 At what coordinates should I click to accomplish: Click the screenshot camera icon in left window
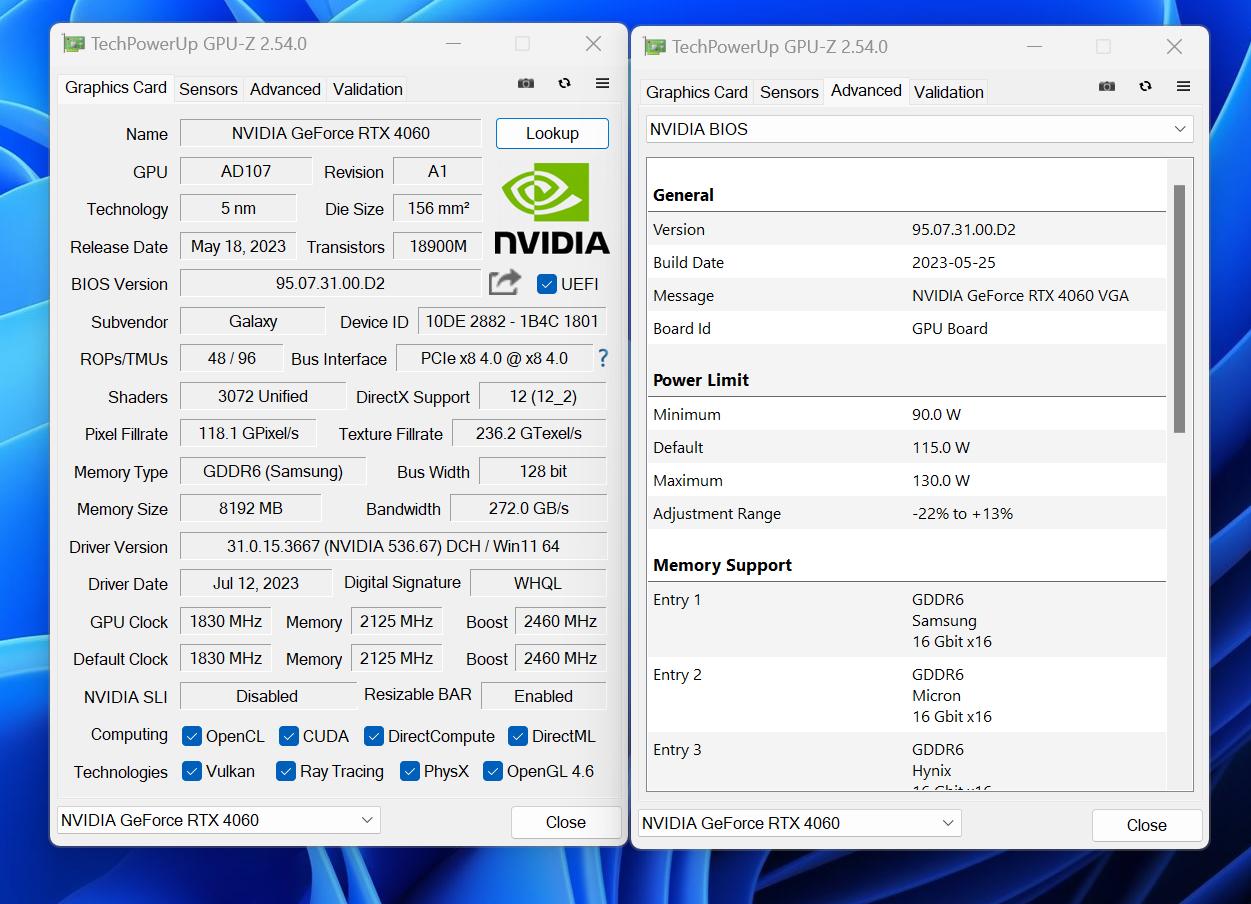click(x=526, y=84)
